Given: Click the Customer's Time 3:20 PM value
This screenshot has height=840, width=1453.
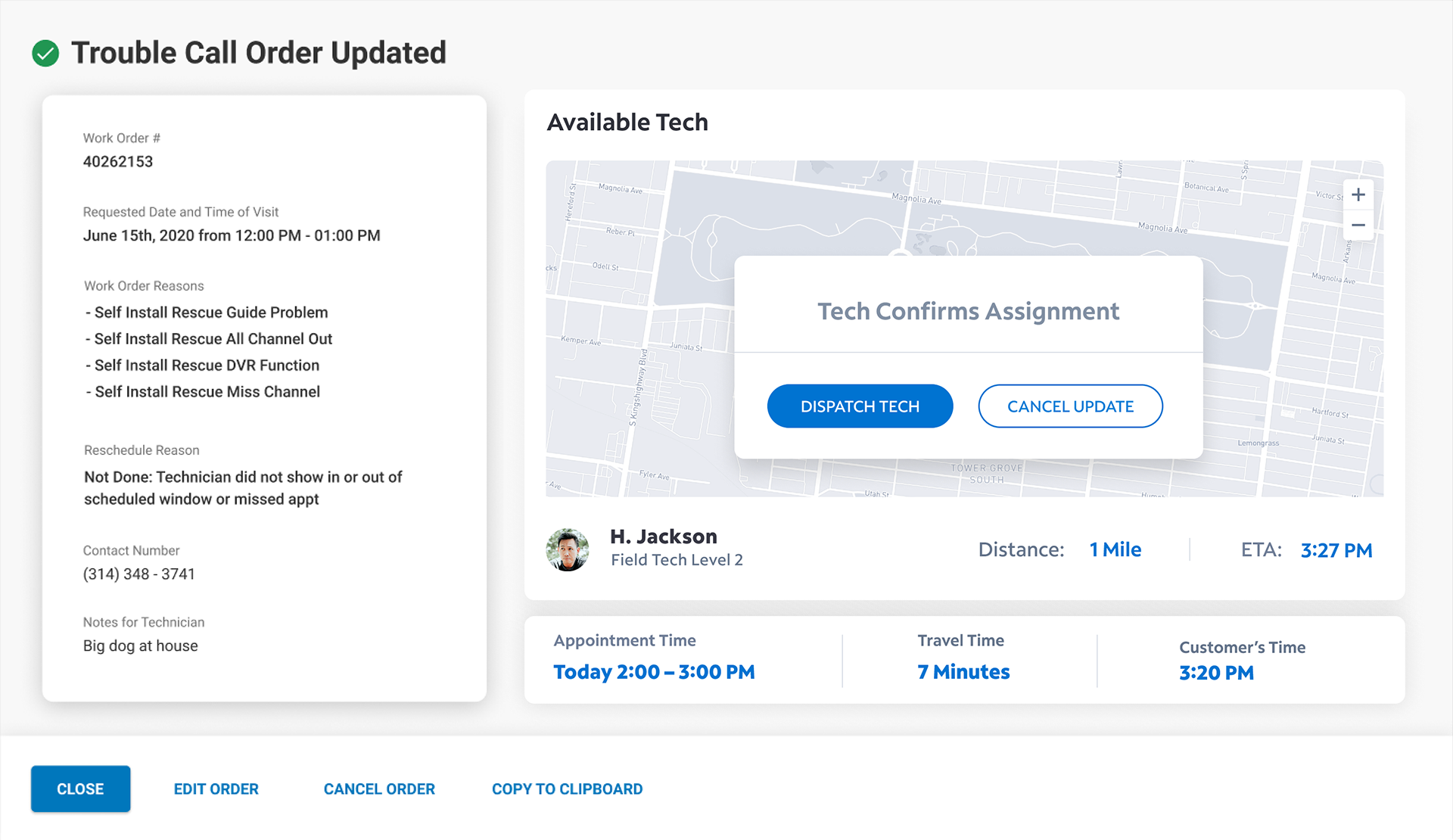Looking at the screenshot, I should 1216,673.
